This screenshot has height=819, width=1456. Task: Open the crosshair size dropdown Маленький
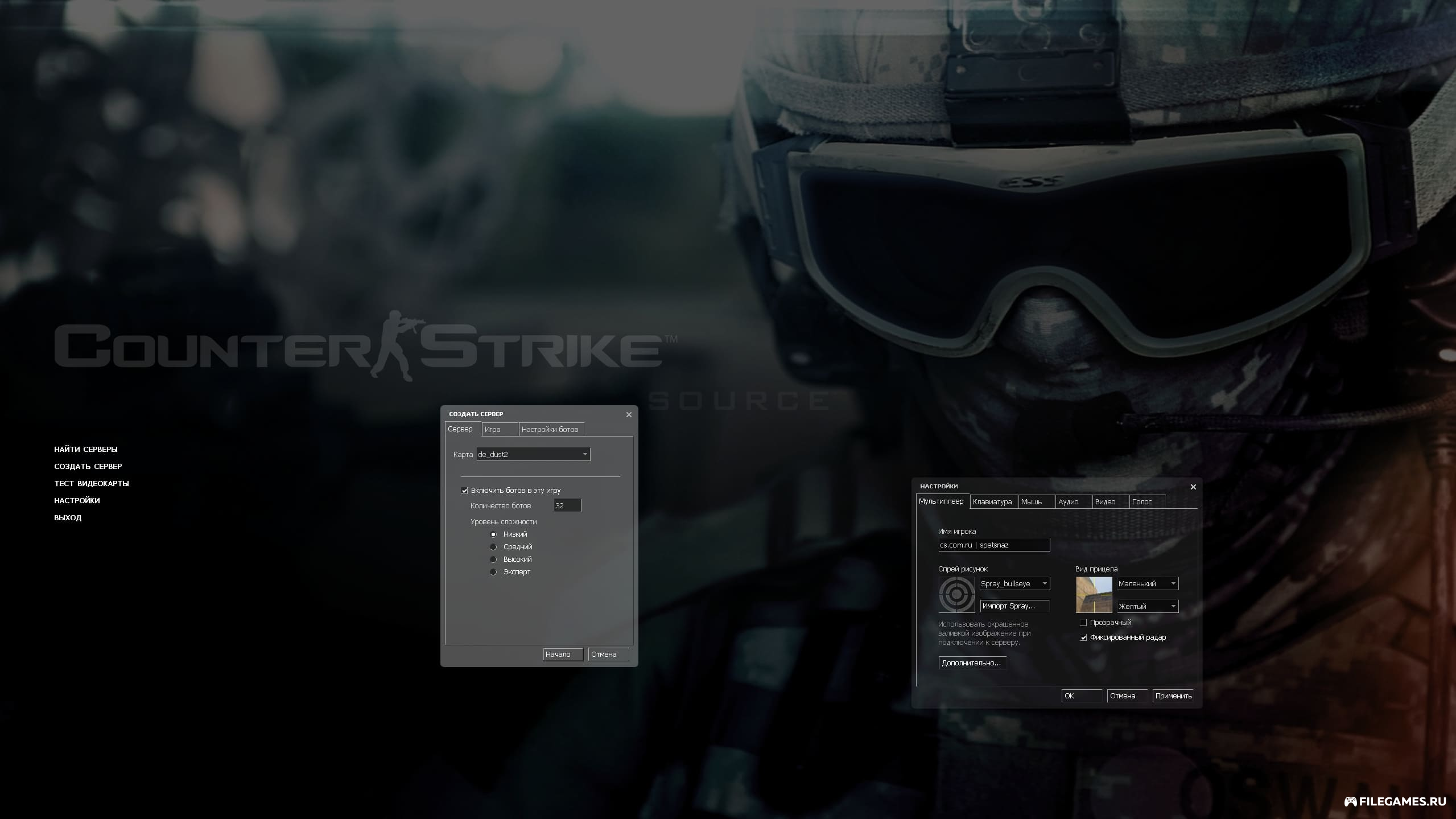tap(1148, 583)
